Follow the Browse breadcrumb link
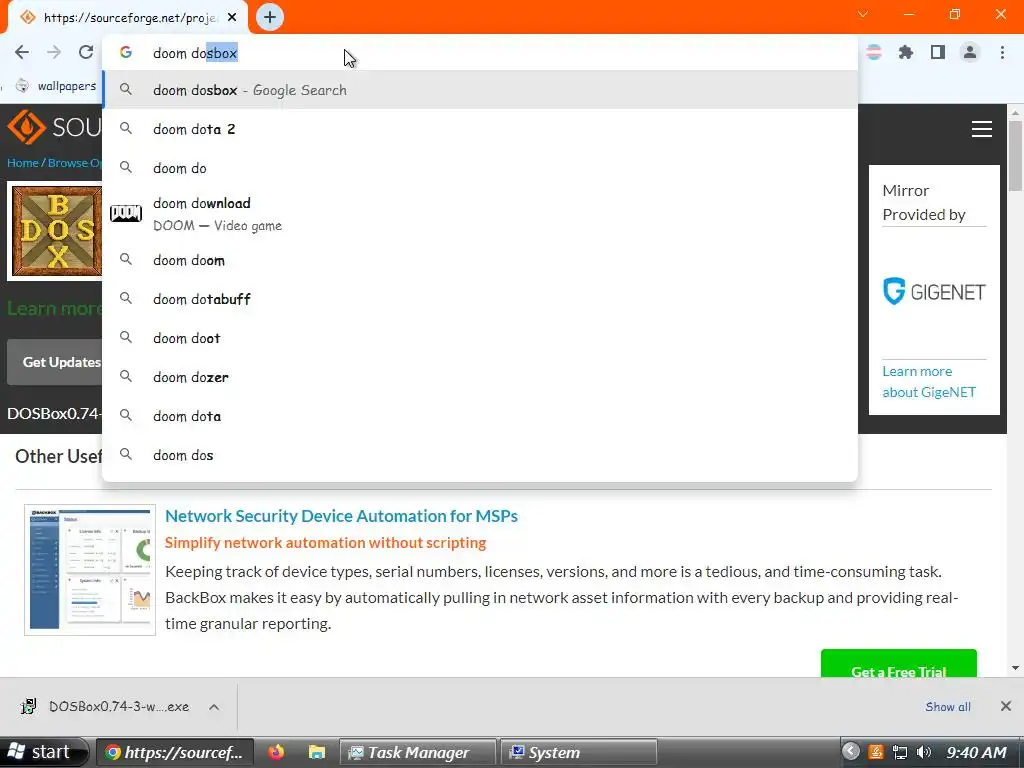 (74, 163)
